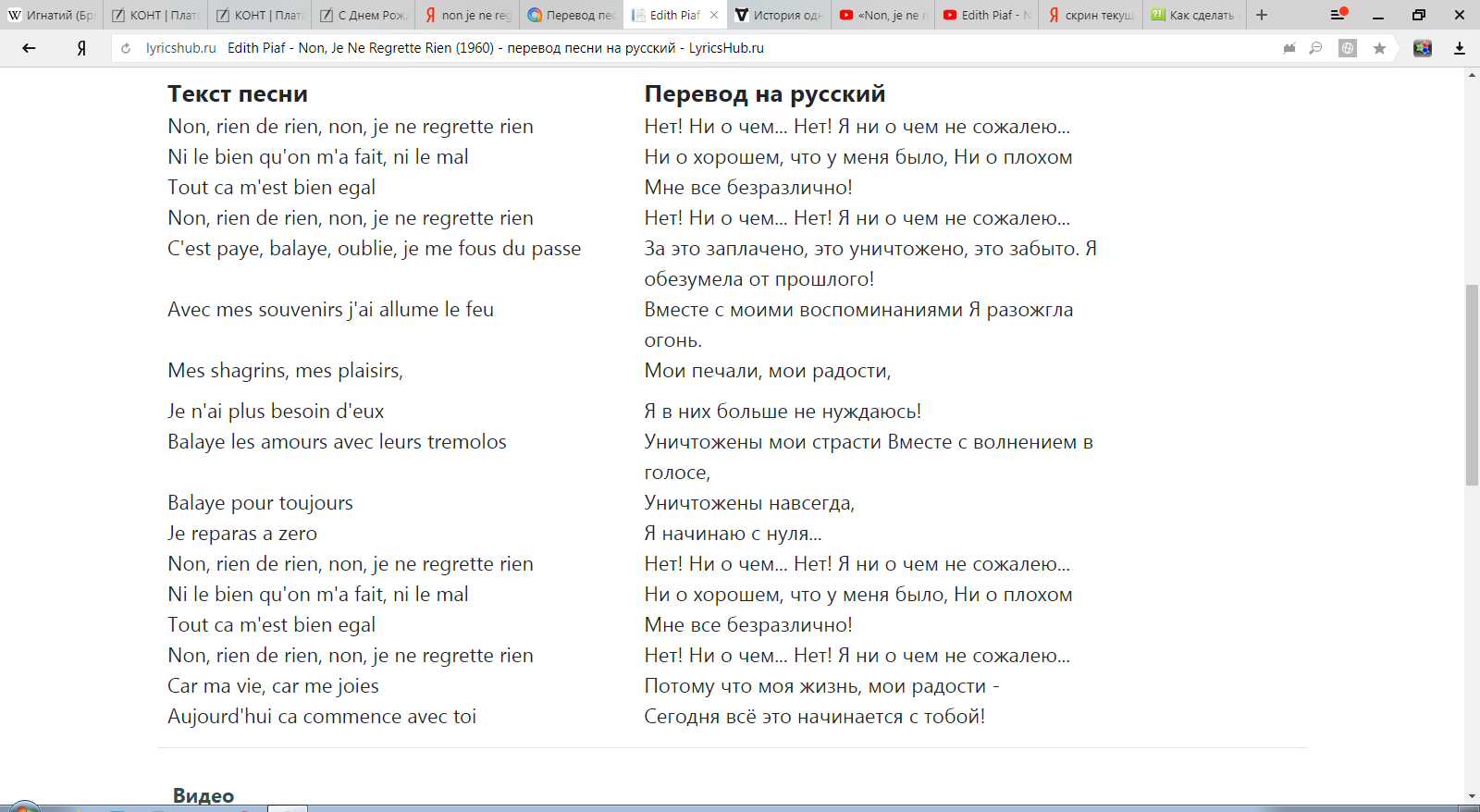This screenshot has width=1480, height=812.
Task: Switch to the 'non je ne reg' Yandex tab
Action: pos(467,15)
